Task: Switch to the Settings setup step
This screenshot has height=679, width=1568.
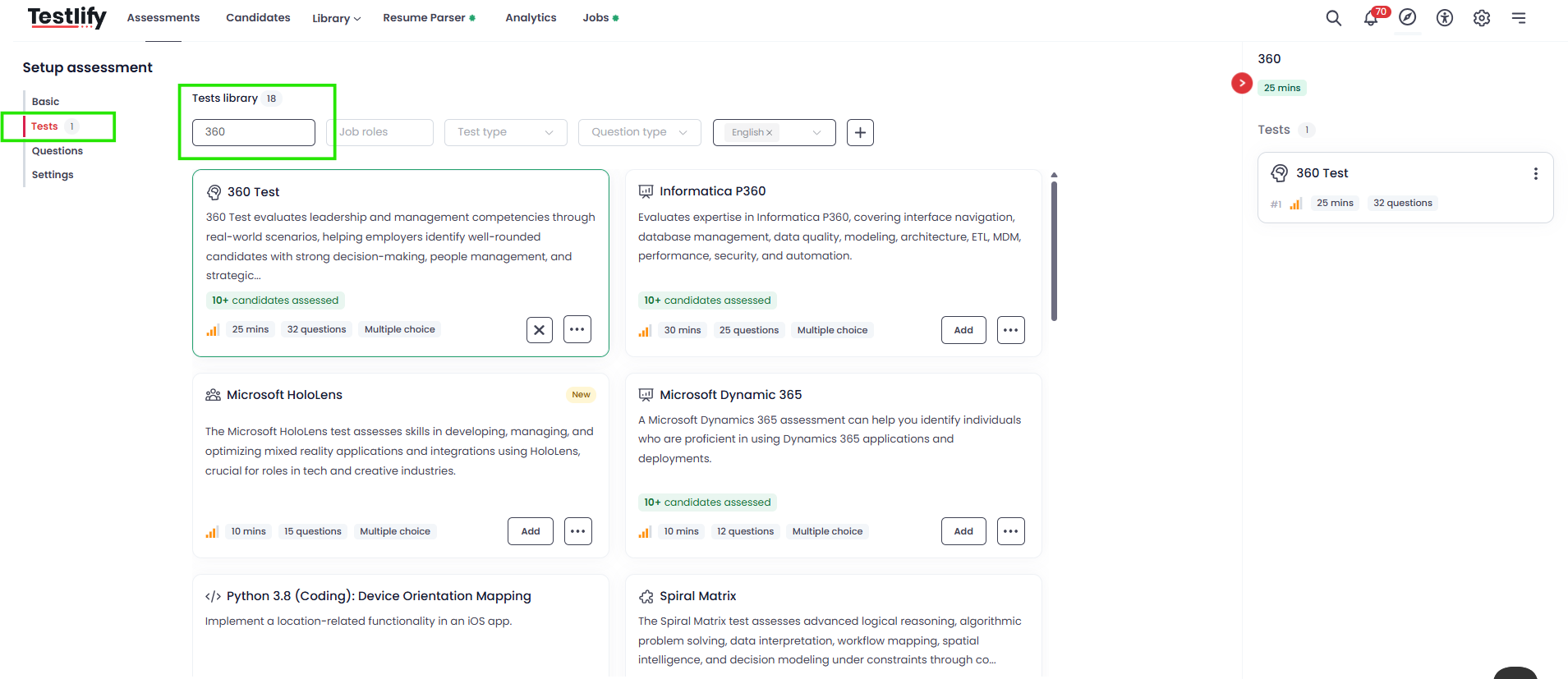Action: coord(53,175)
